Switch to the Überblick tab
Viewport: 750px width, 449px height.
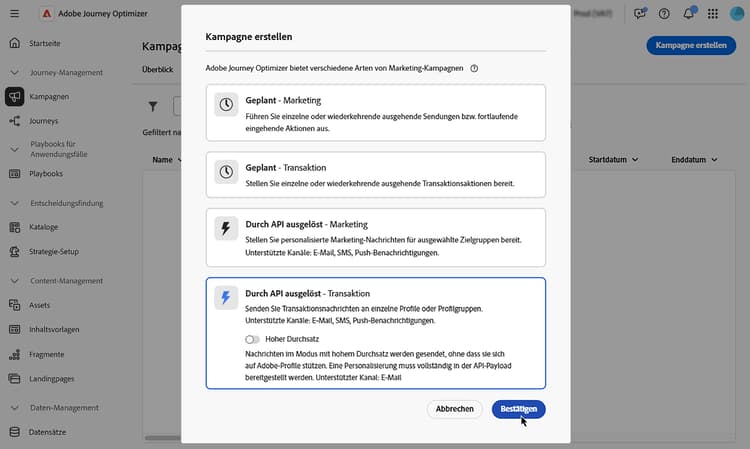(157, 69)
